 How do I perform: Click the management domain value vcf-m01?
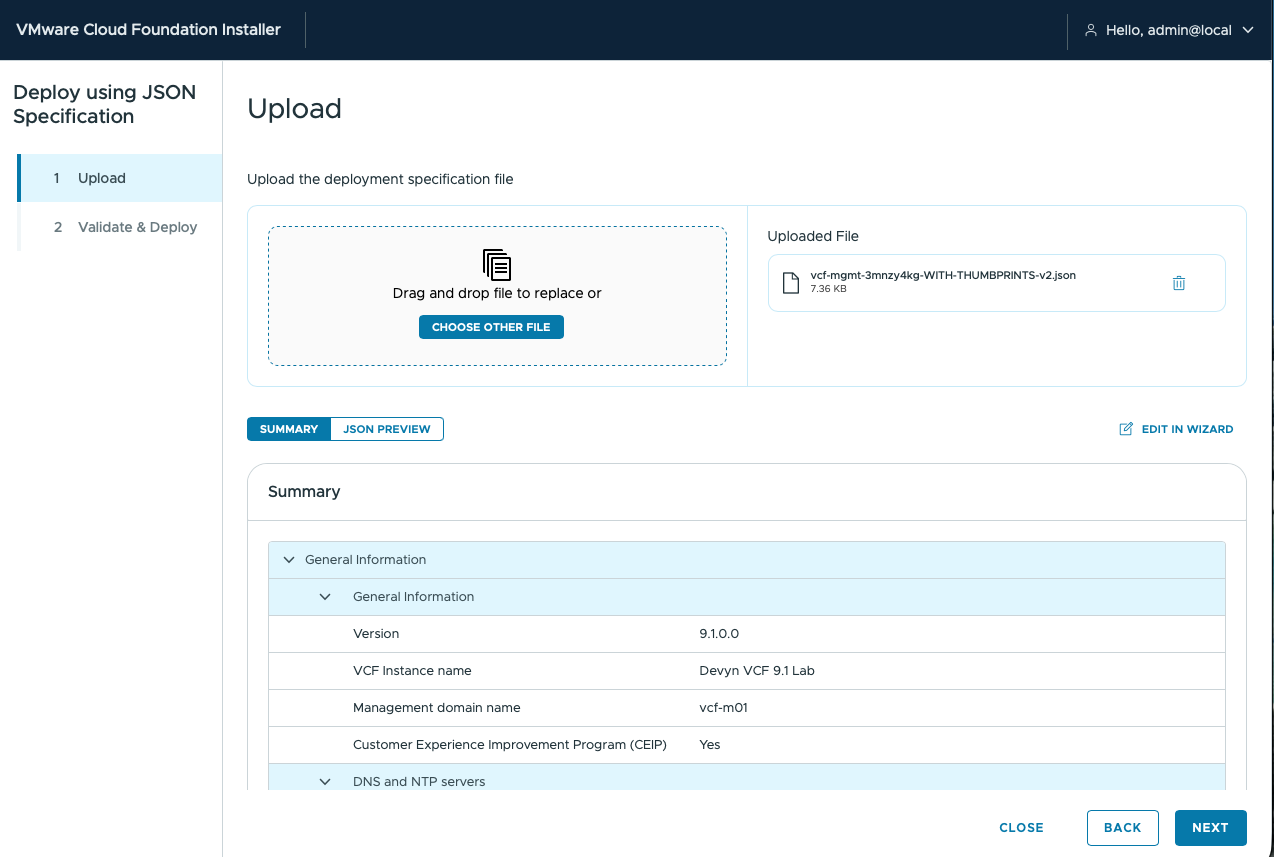(x=724, y=708)
